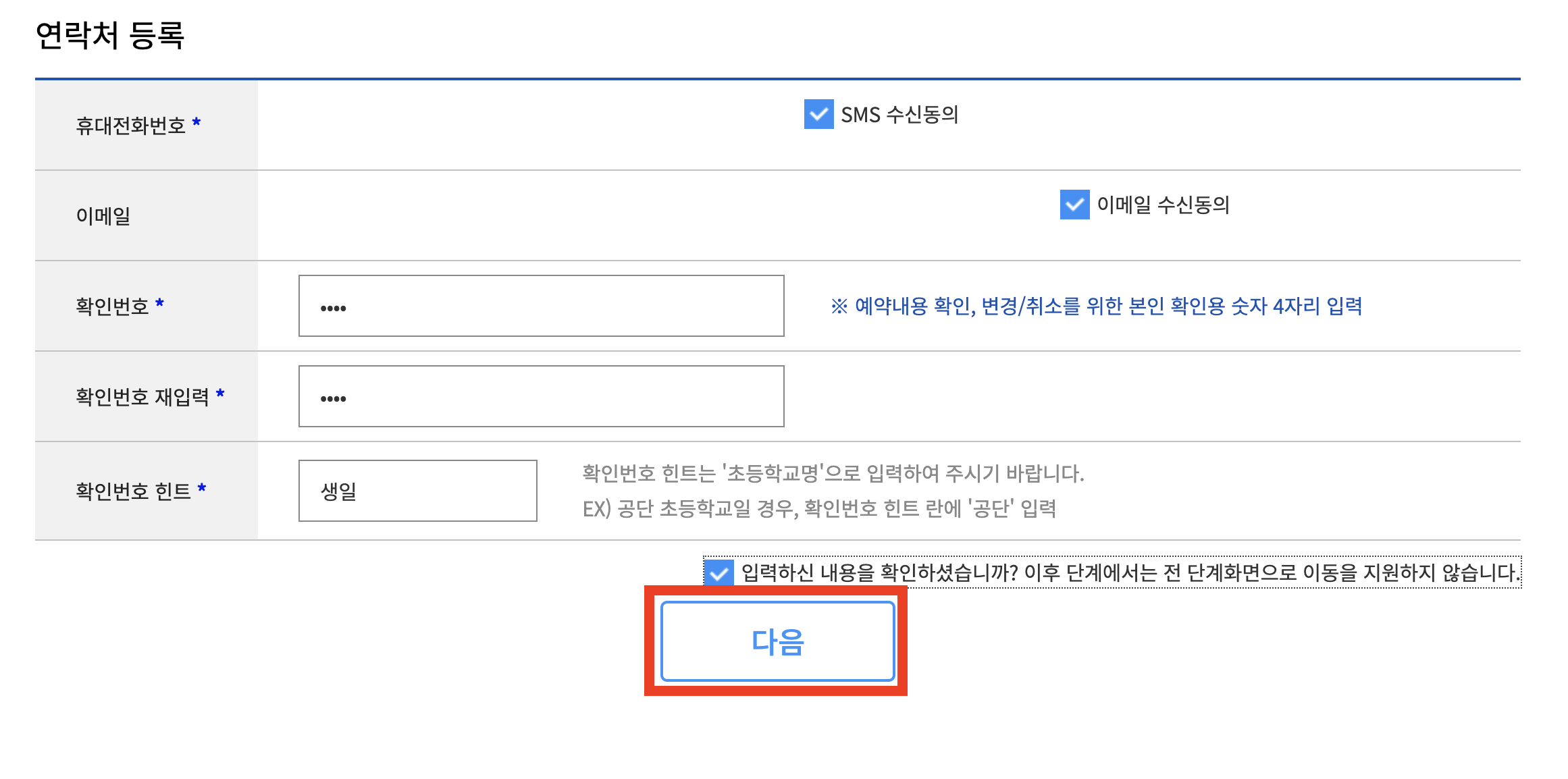1568x779 pixels.
Task: Focus the confirmation number entry box
Action: click(540, 306)
